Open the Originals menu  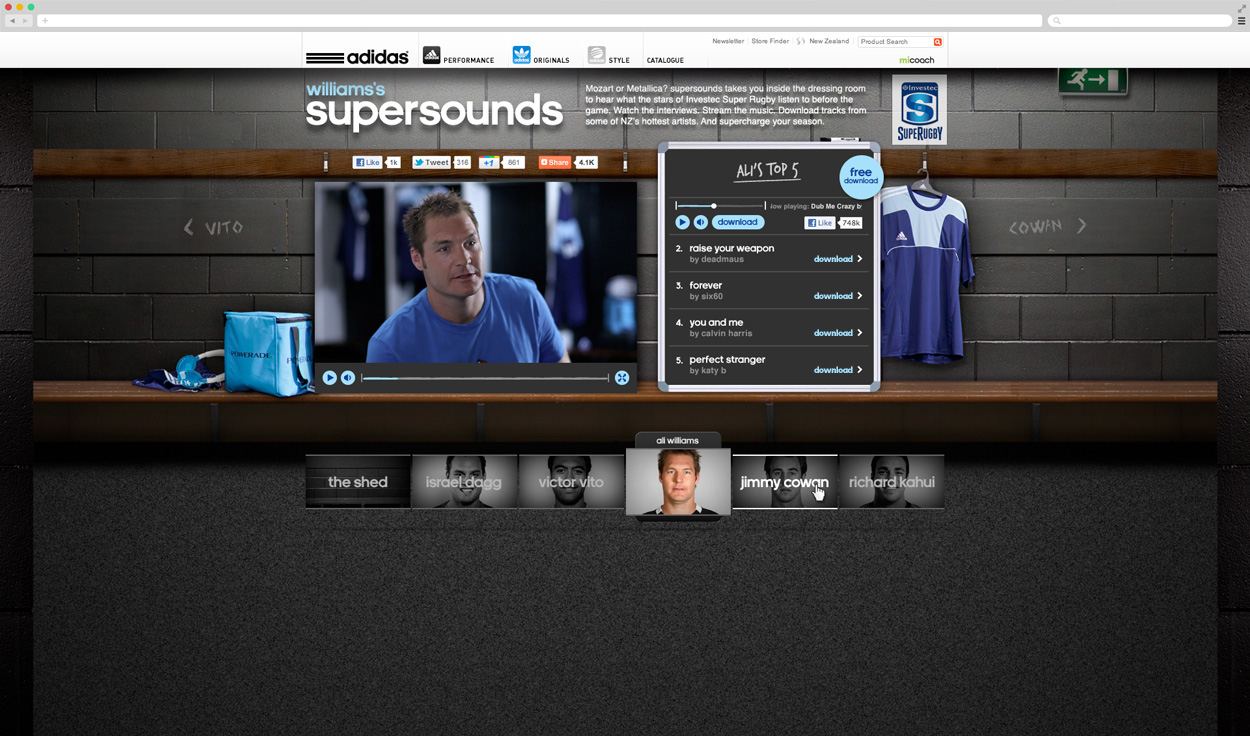pyautogui.click(x=551, y=60)
